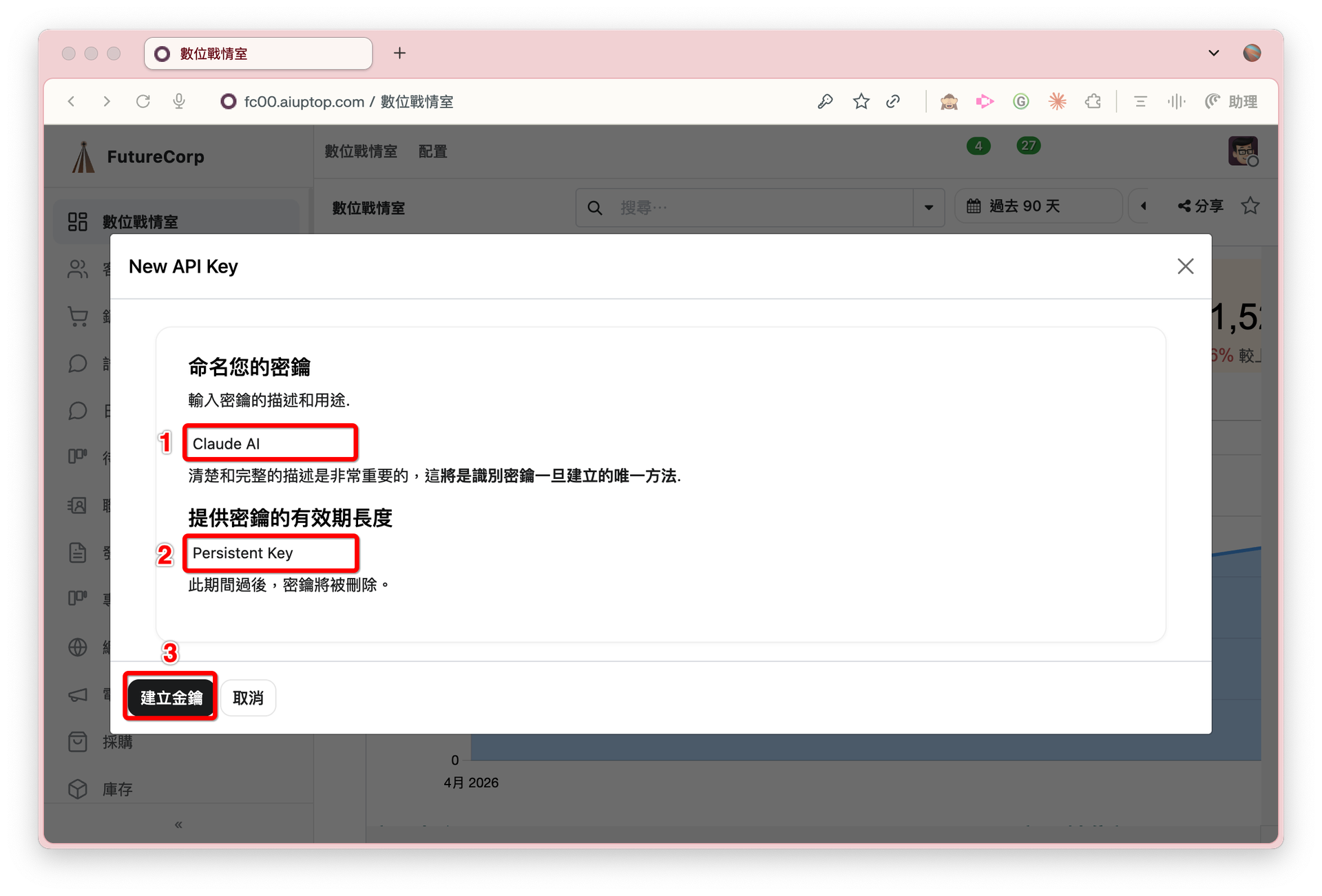Open the customers people icon in sidebar
This screenshot has height=896, width=1322.
point(78,269)
